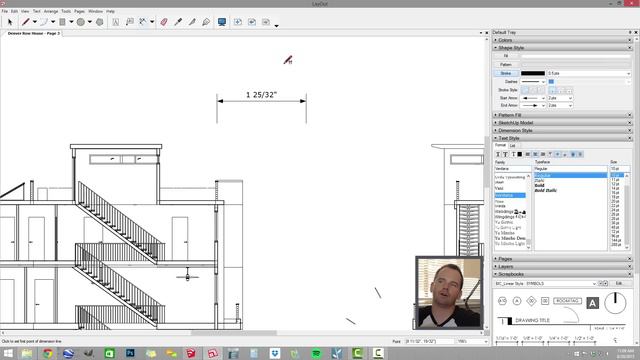640x360 pixels.
Task: Click the scrapbook Edit button
Action: [619, 283]
